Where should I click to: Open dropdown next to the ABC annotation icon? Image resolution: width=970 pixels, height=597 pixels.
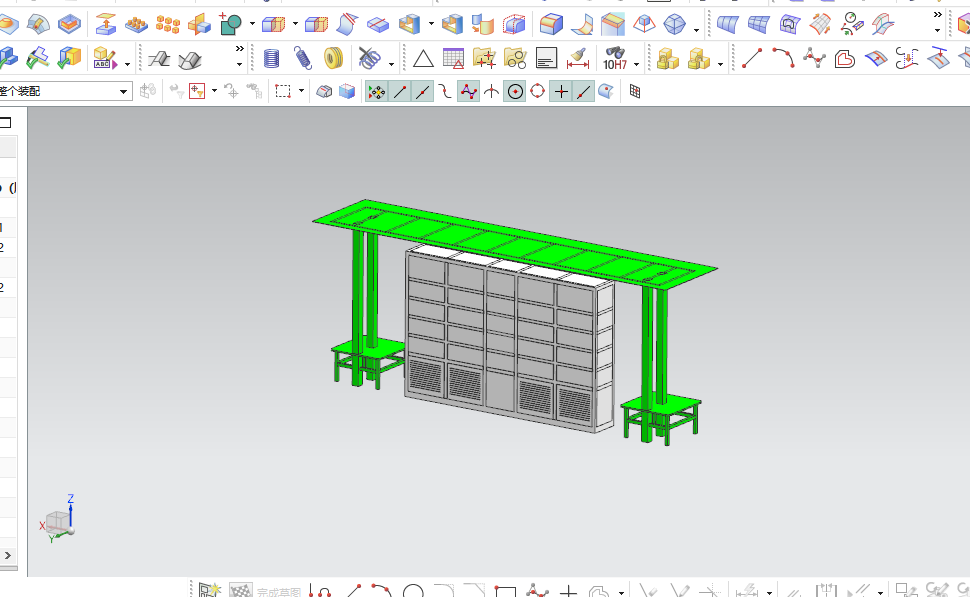(127, 64)
